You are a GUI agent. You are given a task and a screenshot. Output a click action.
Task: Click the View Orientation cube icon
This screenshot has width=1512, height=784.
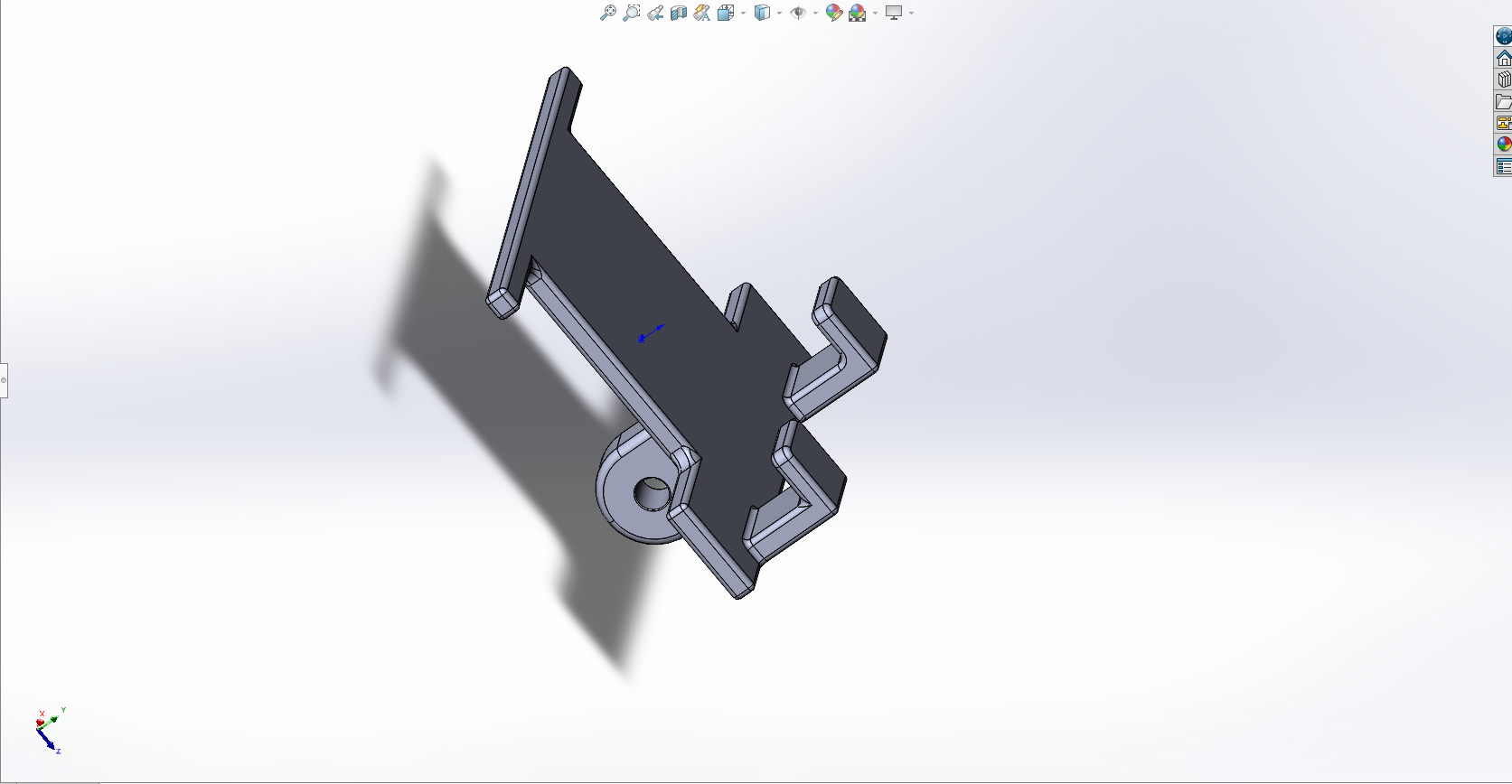coord(726,13)
